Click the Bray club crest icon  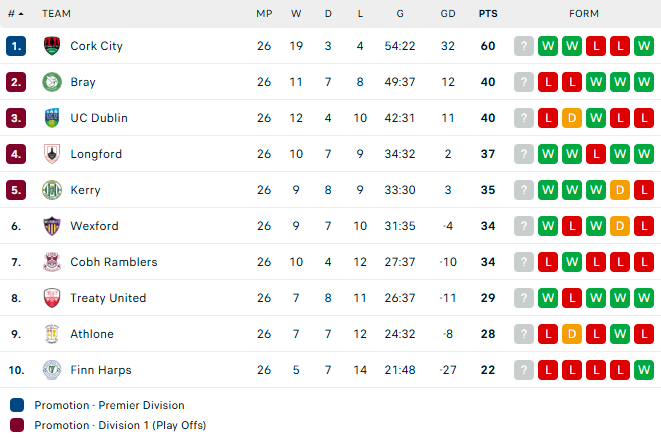coord(52,82)
